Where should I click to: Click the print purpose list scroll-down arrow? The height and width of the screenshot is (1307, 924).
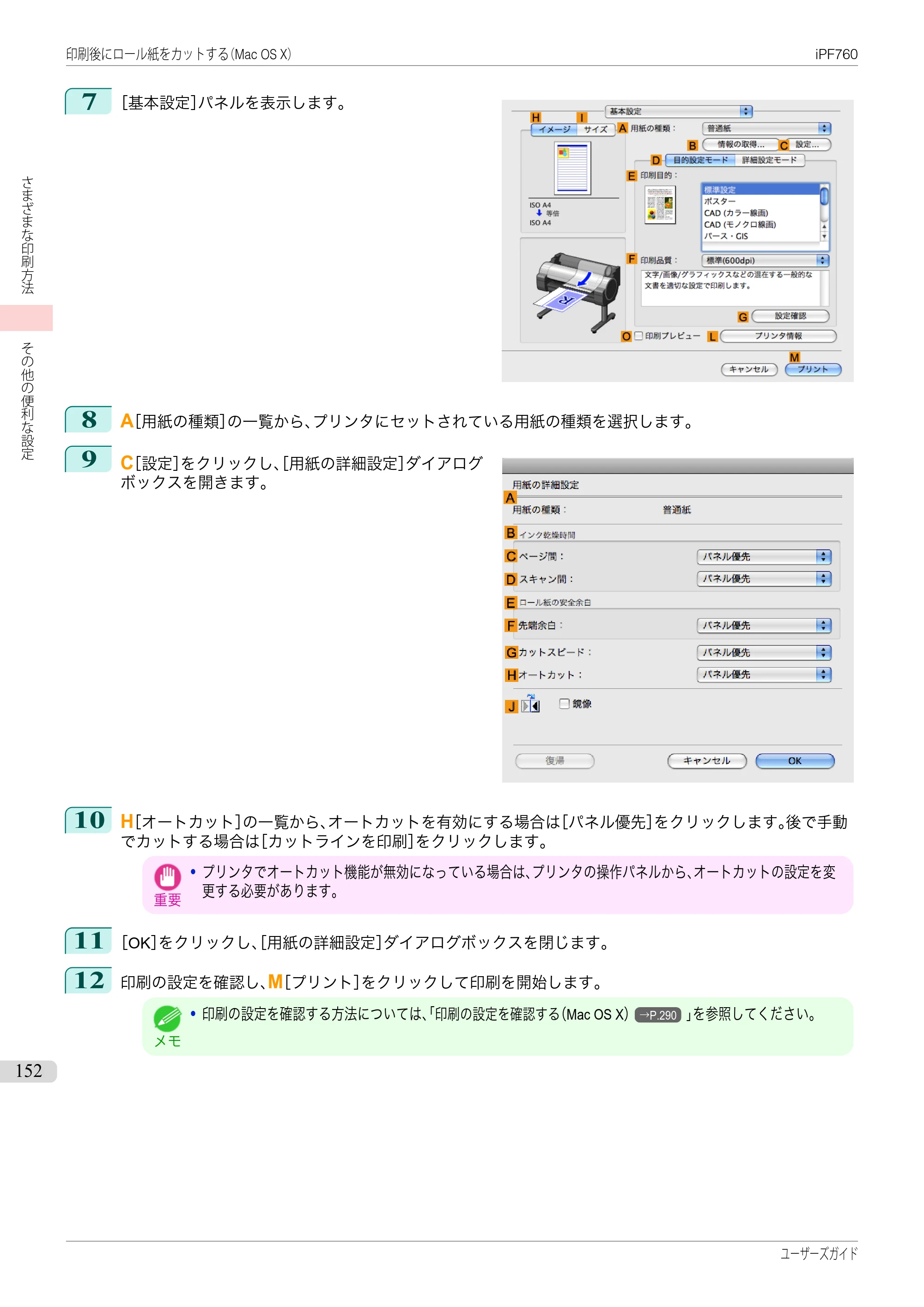(x=824, y=236)
